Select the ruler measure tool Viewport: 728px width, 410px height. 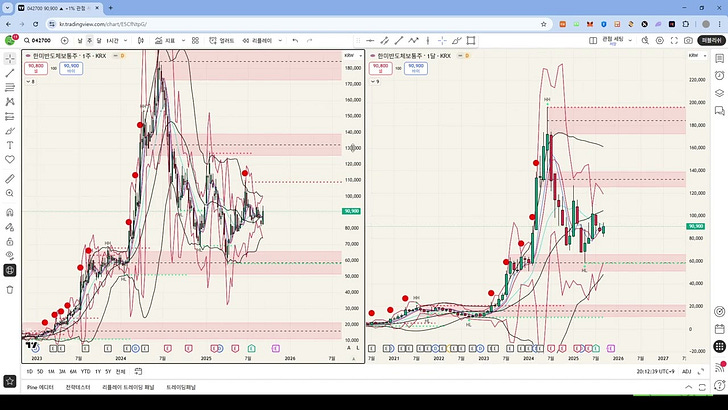click(x=10, y=179)
